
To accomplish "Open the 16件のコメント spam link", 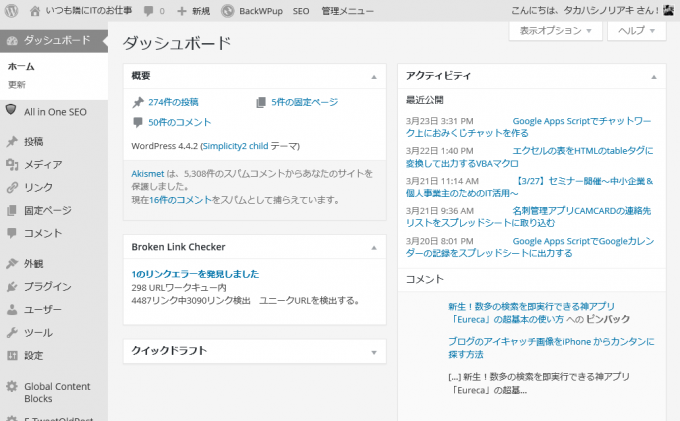I will 180,200.
